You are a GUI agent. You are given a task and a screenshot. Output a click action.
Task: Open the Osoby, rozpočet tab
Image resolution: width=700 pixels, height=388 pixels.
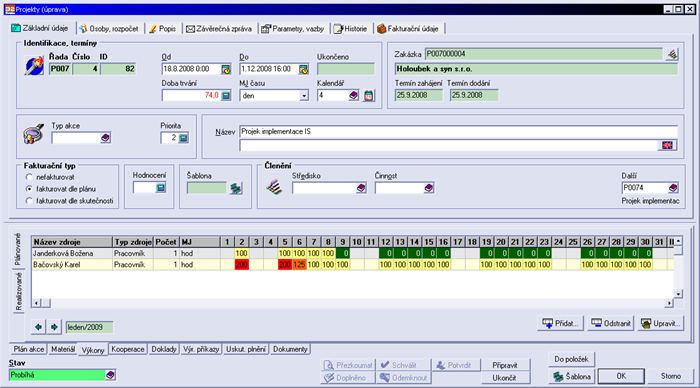[110, 29]
